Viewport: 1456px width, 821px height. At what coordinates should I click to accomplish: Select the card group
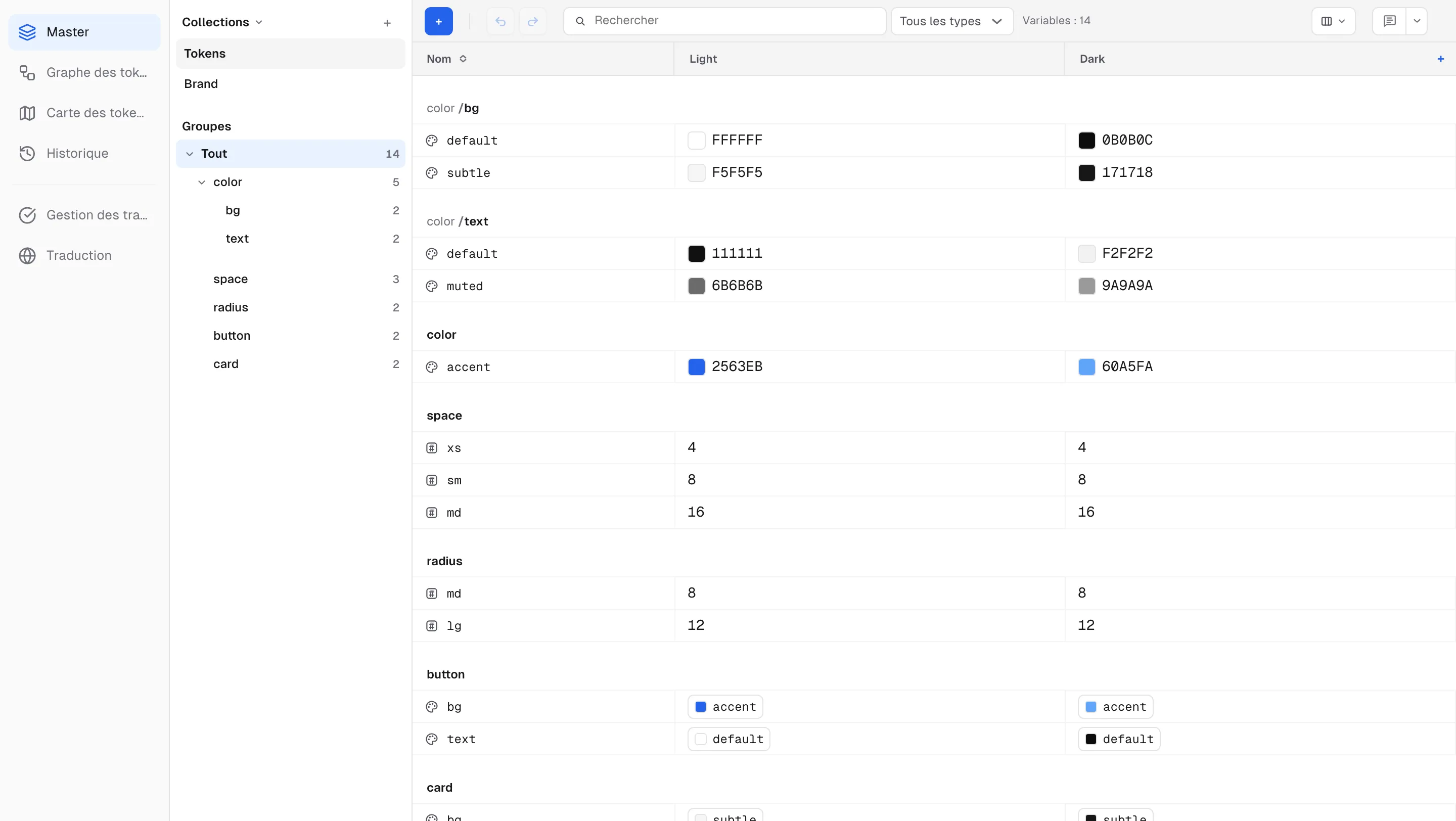coord(291,364)
